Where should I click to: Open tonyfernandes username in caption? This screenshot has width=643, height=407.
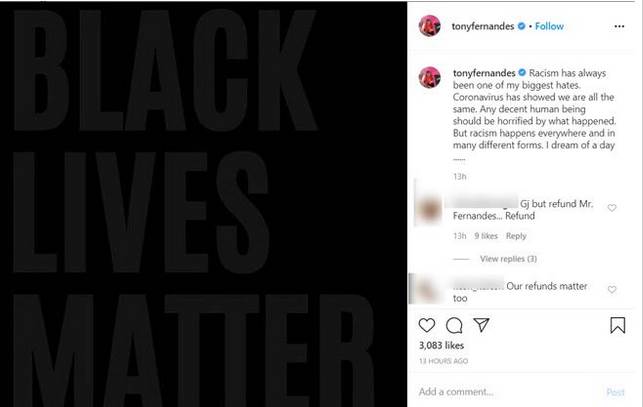484,73
